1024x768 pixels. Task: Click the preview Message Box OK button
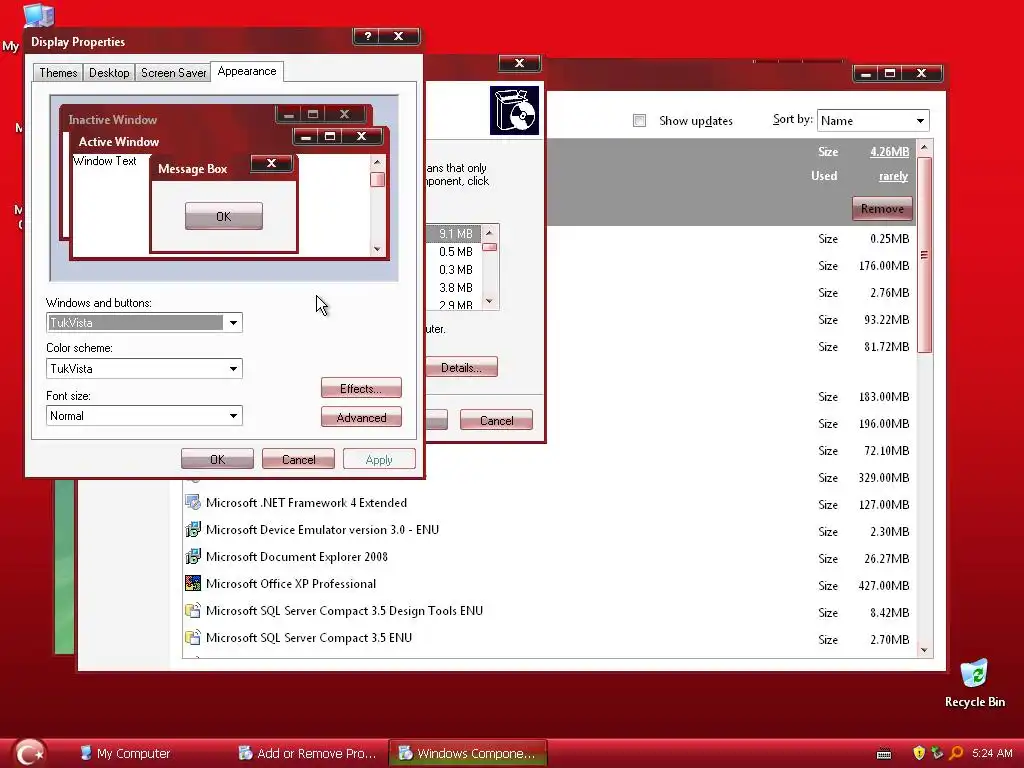pyautogui.click(x=224, y=216)
